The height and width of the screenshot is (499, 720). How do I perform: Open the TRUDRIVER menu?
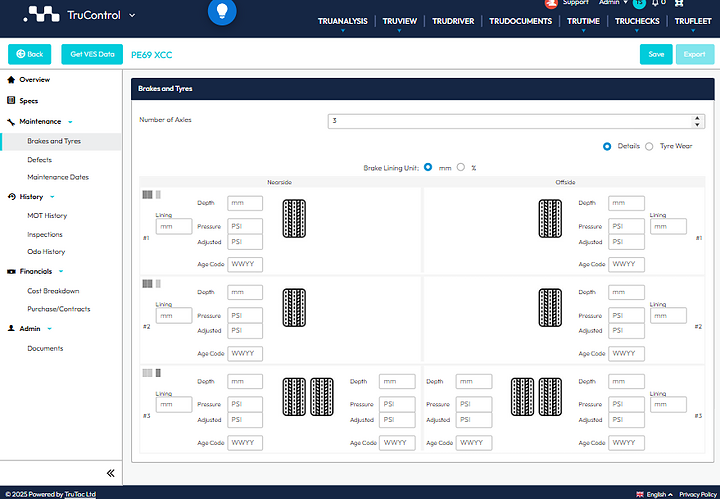pyautogui.click(x=453, y=21)
